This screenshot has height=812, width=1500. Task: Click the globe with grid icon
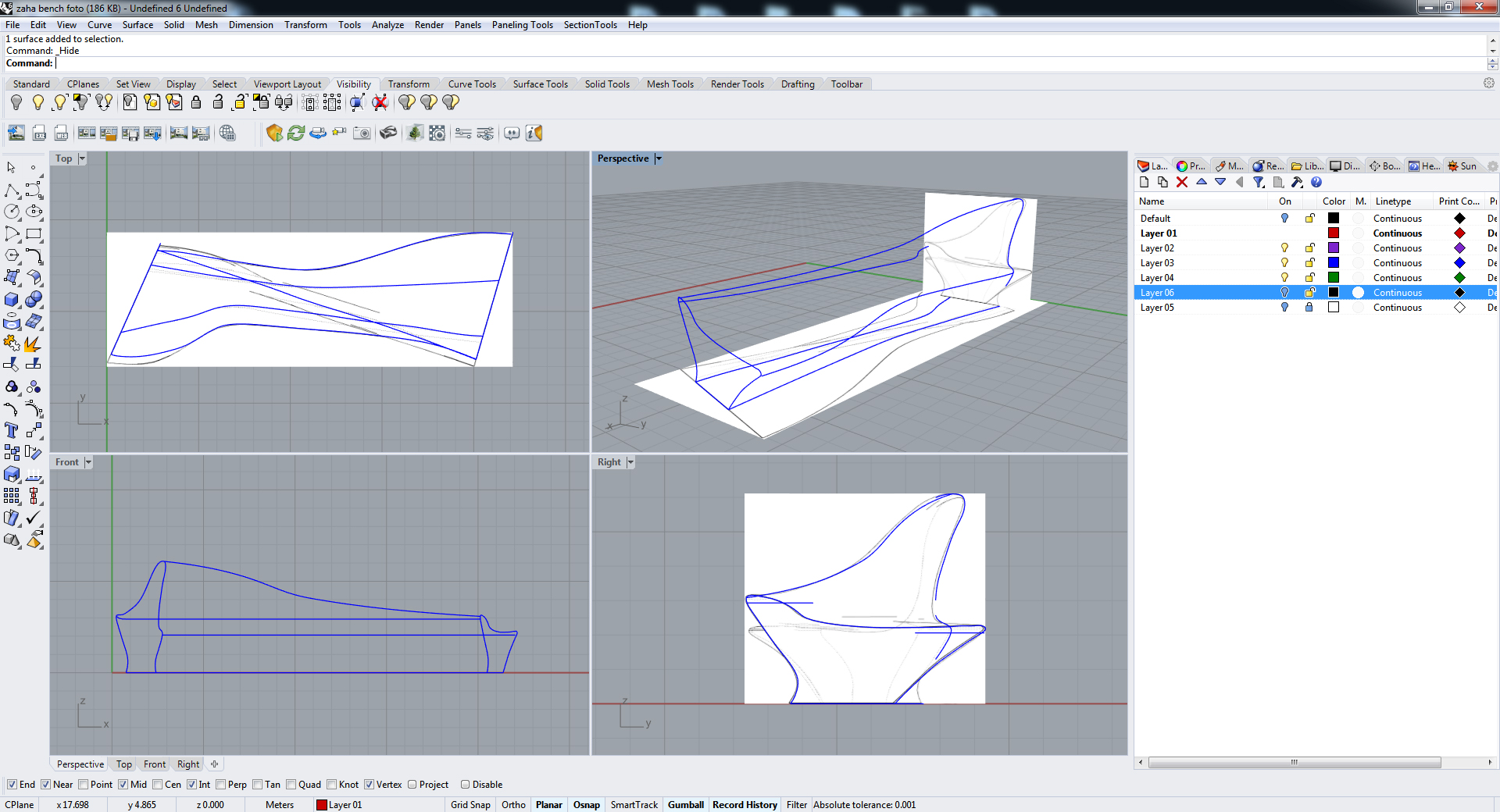coord(227,133)
